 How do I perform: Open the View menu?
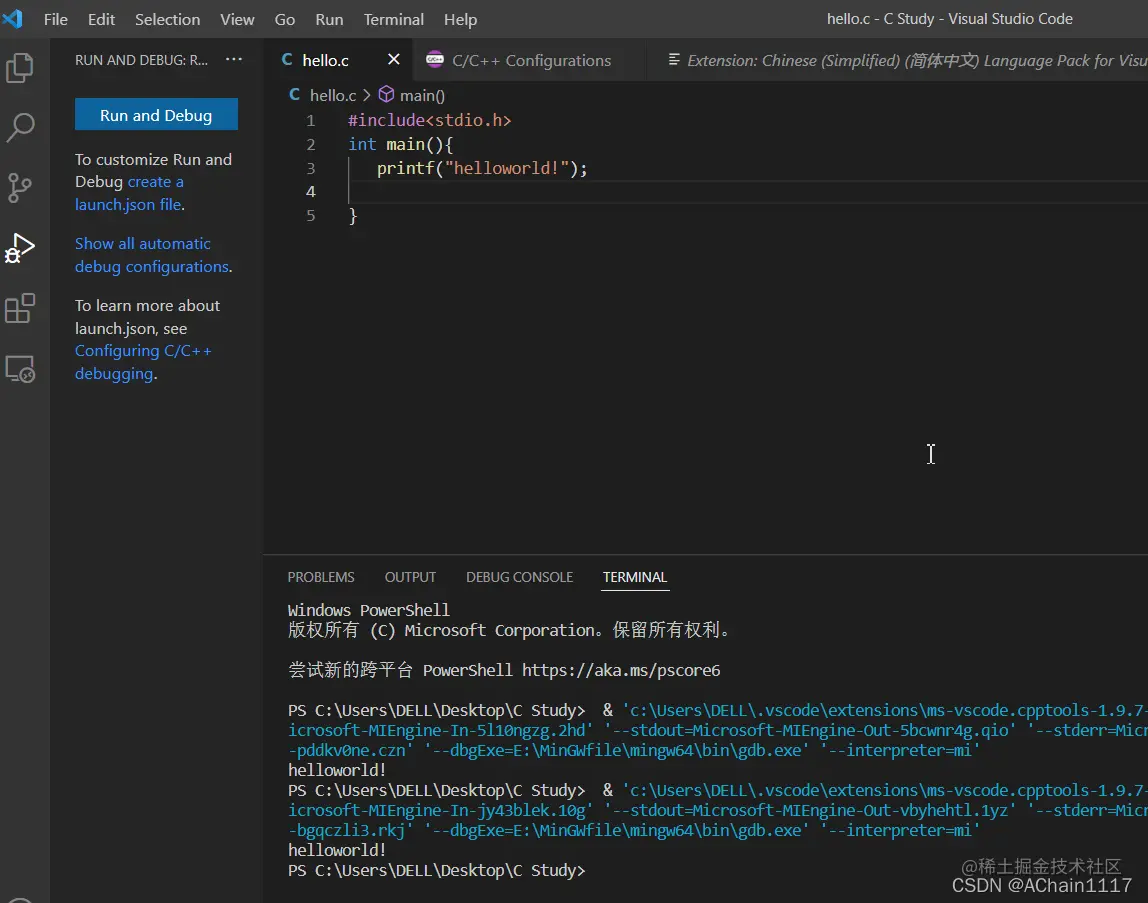pyautogui.click(x=237, y=19)
